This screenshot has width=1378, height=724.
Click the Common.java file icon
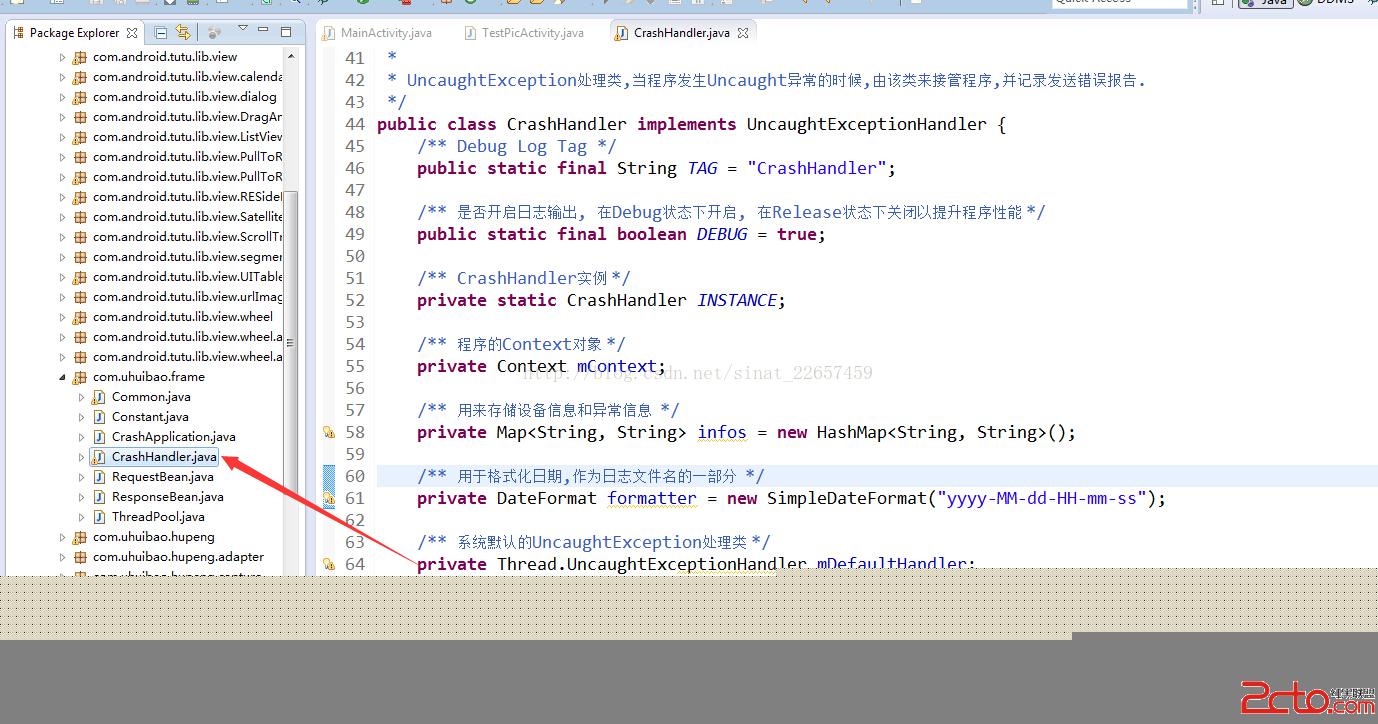point(99,397)
